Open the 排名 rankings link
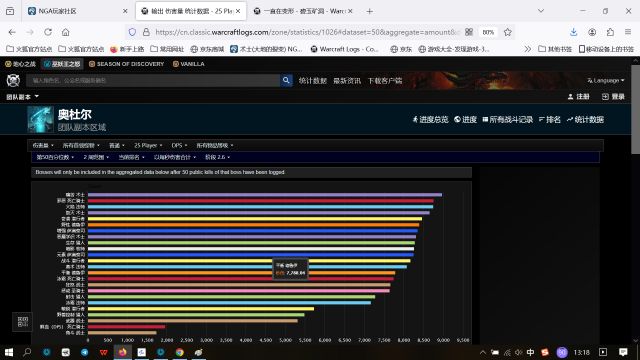Viewport: 640px width, 360px height. pyautogui.click(x=549, y=120)
